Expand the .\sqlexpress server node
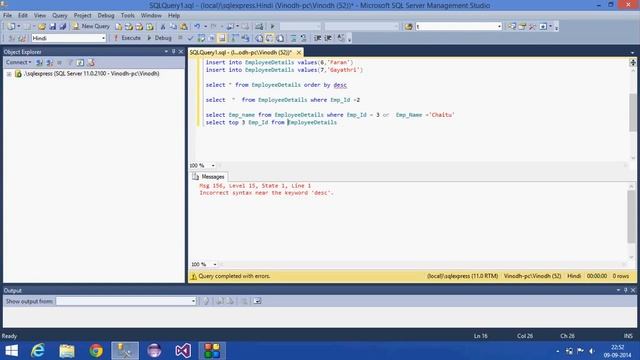The width and height of the screenshot is (640, 360). click(x=9, y=74)
